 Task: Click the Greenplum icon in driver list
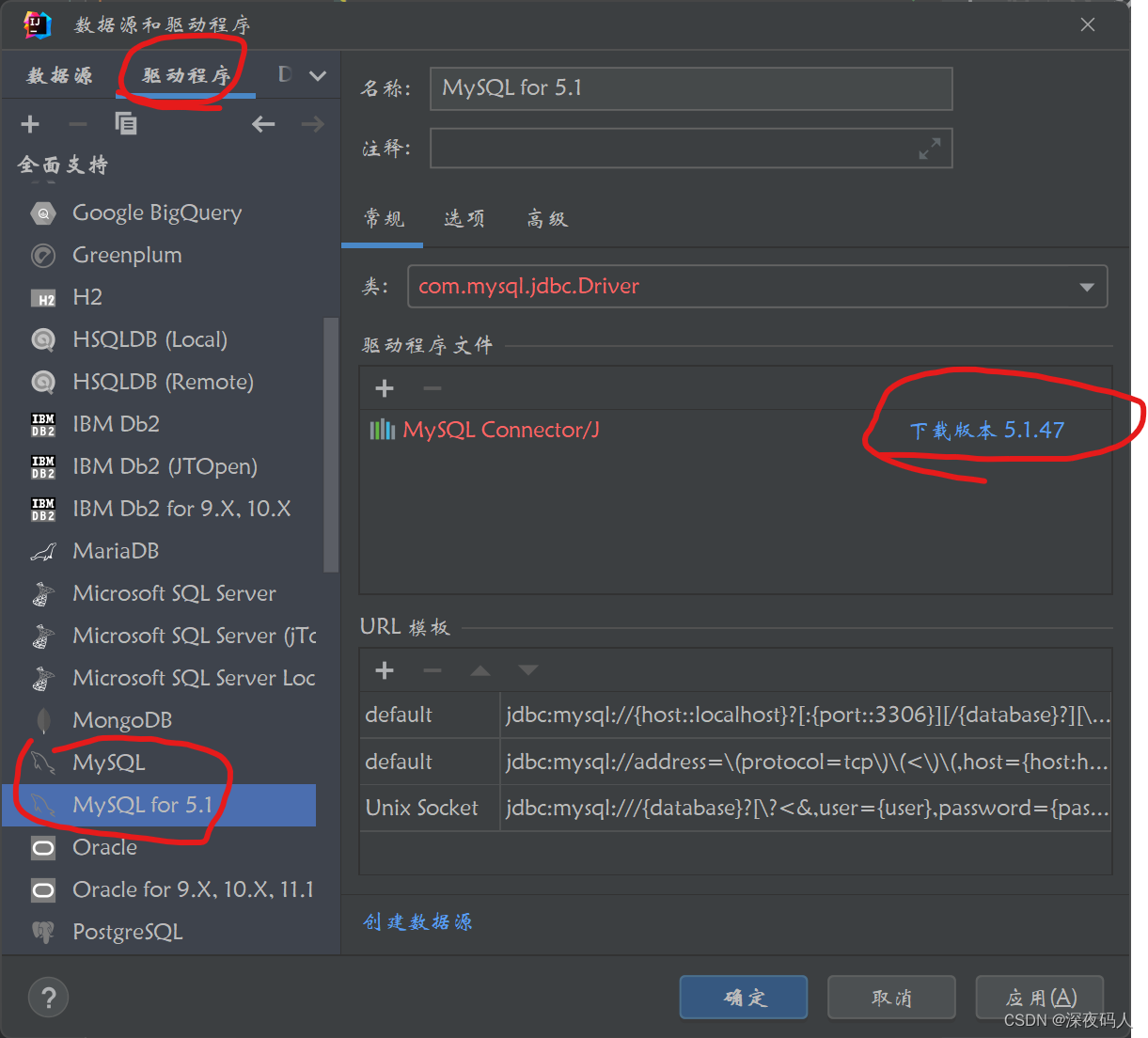pyautogui.click(x=43, y=256)
